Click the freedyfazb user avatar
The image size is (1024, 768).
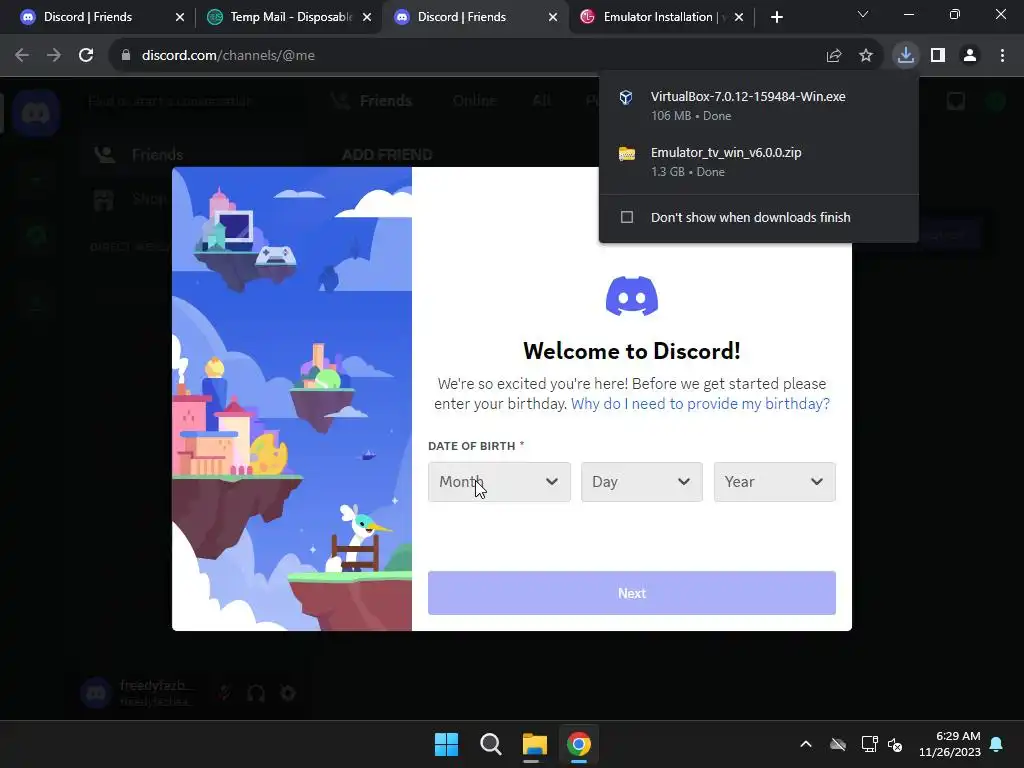96,693
